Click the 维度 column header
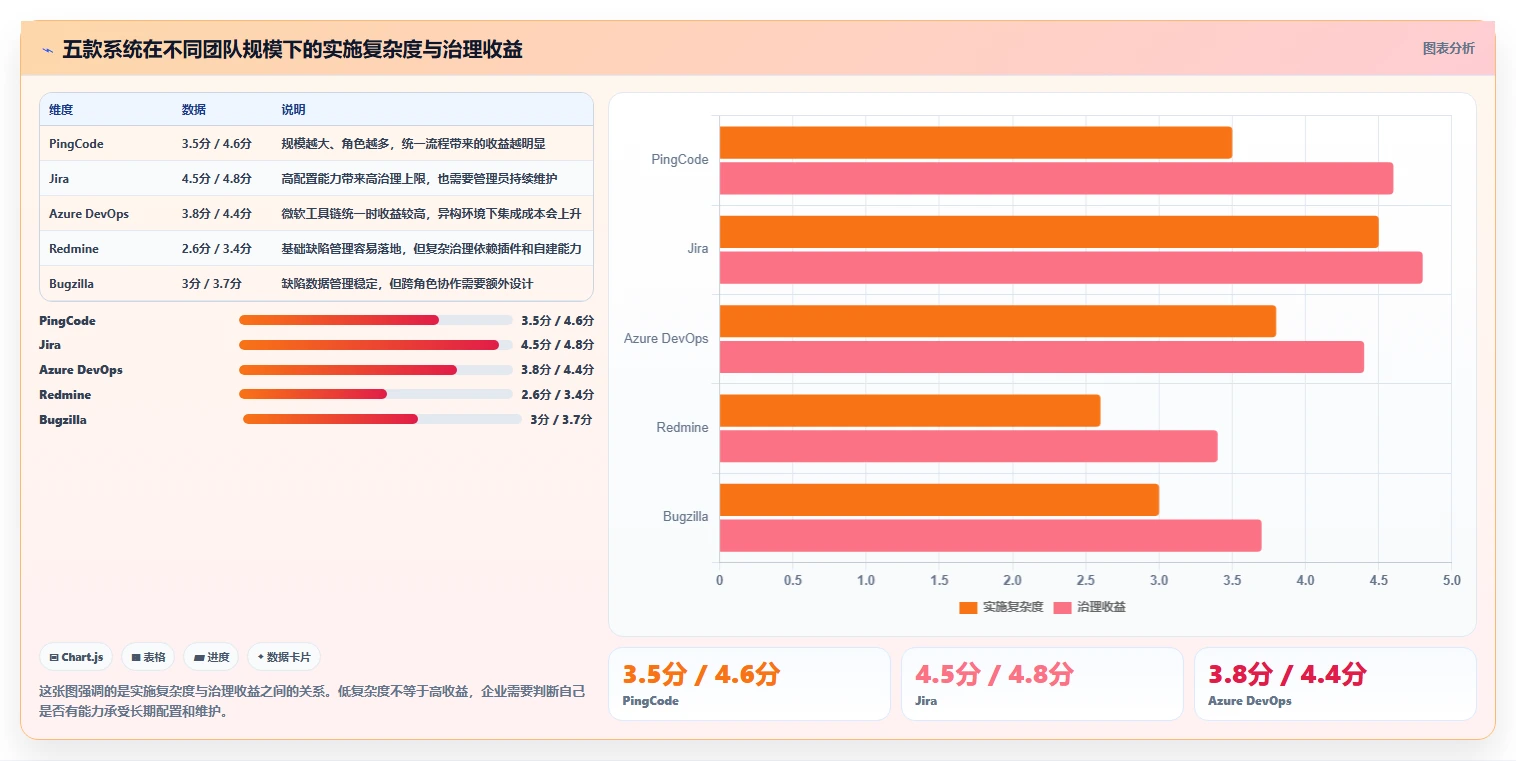This screenshot has width=1516, height=761. point(61,110)
